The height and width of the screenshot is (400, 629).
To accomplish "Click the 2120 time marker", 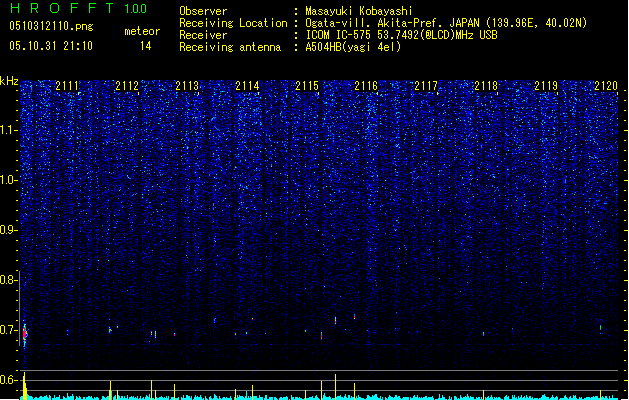I will click(606, 86).
